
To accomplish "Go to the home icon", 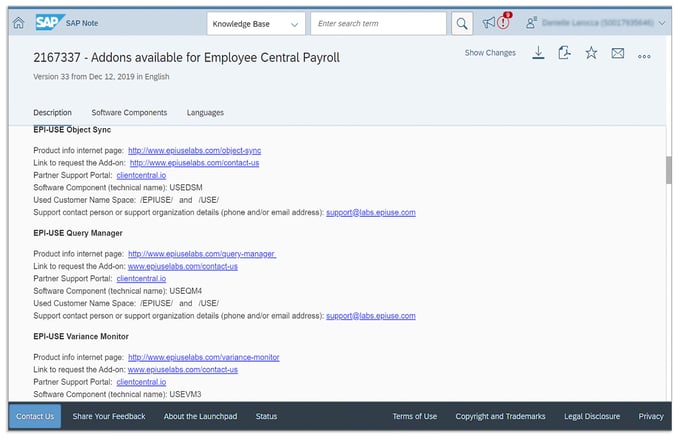I will [18, 23].
